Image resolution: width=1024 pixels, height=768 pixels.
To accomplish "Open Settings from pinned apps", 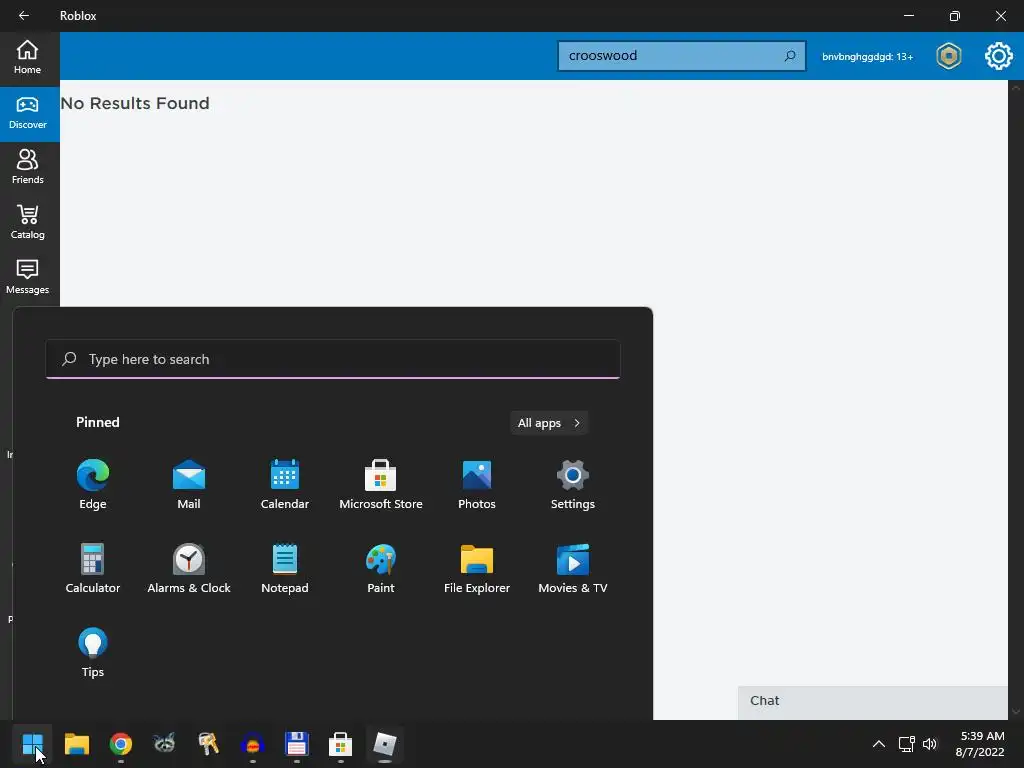I will (x=573, y=484).
